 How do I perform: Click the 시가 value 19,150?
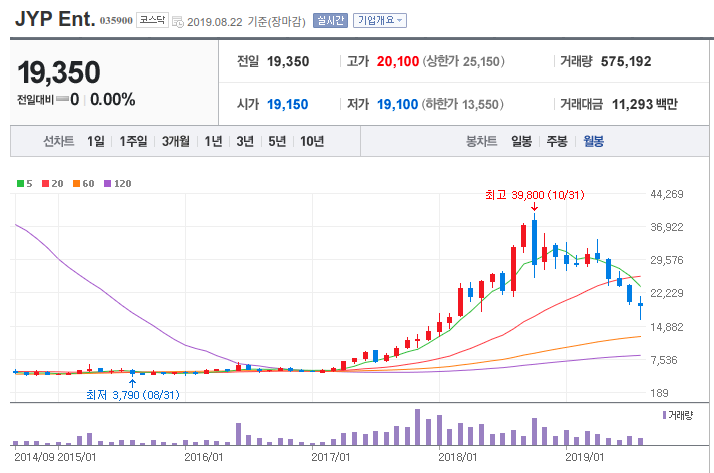[287, 105]
